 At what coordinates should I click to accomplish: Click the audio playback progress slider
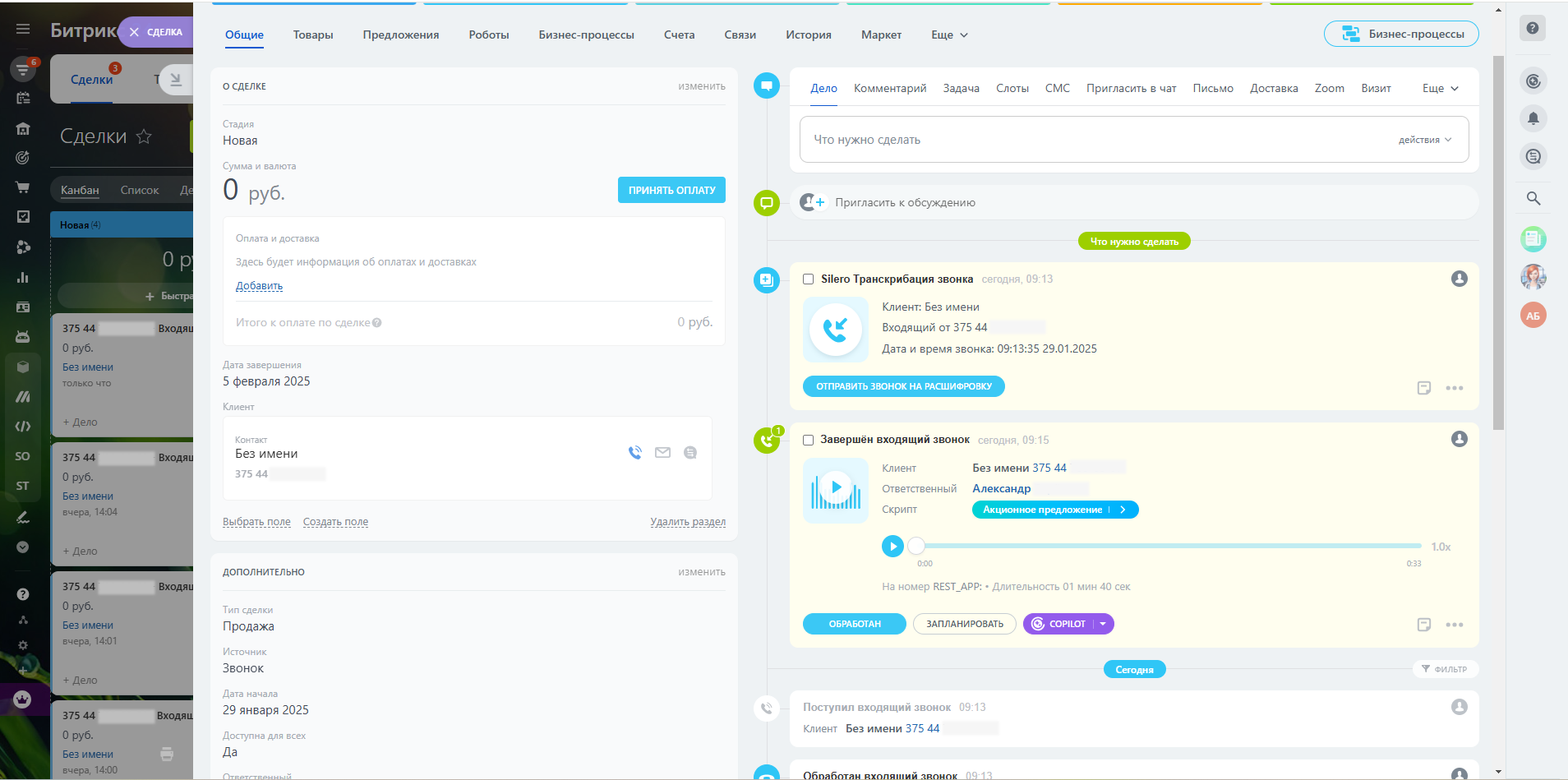point(1167,546)
